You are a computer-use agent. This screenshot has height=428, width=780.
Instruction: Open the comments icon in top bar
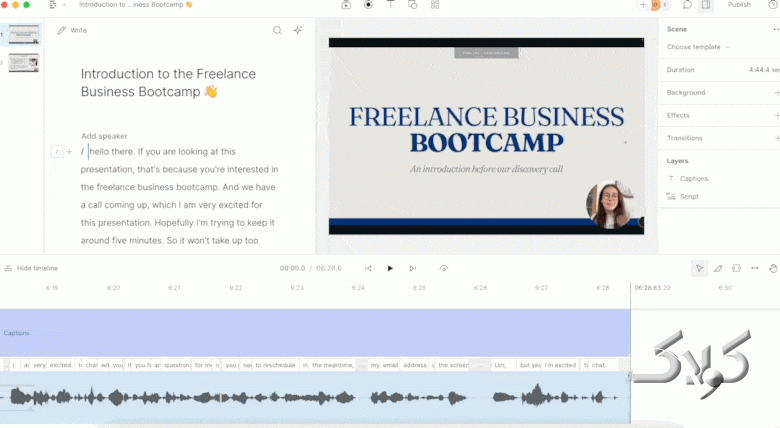click(687, 5)
